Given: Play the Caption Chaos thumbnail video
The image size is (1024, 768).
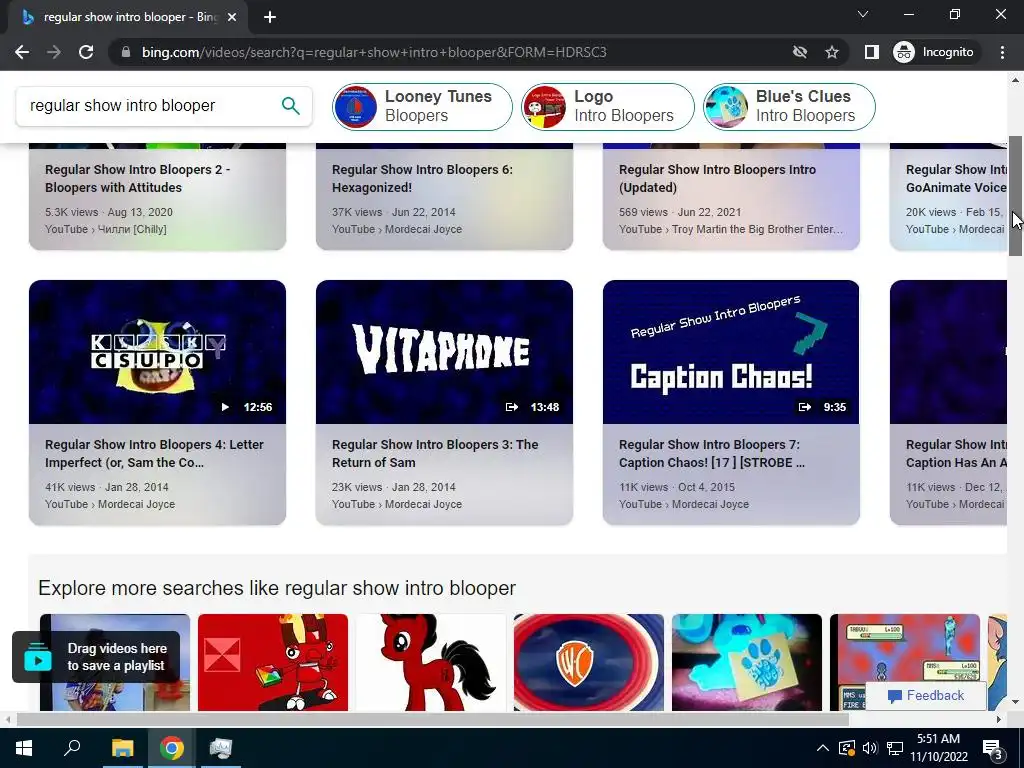Looking at the screenshot, I should 731,352.
